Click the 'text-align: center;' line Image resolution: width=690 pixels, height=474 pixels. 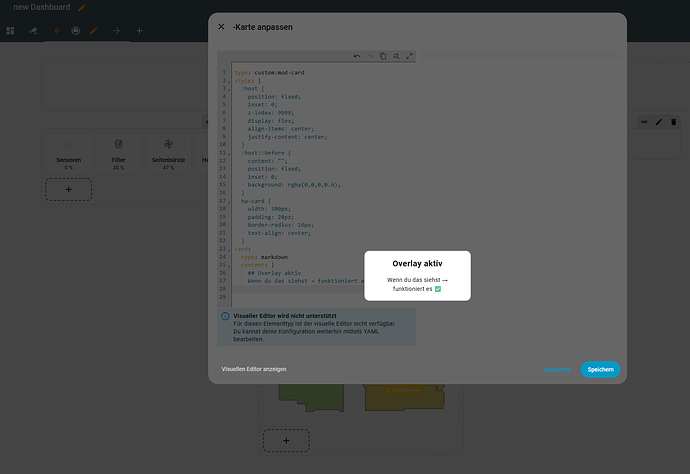click(x=279, y=233)
